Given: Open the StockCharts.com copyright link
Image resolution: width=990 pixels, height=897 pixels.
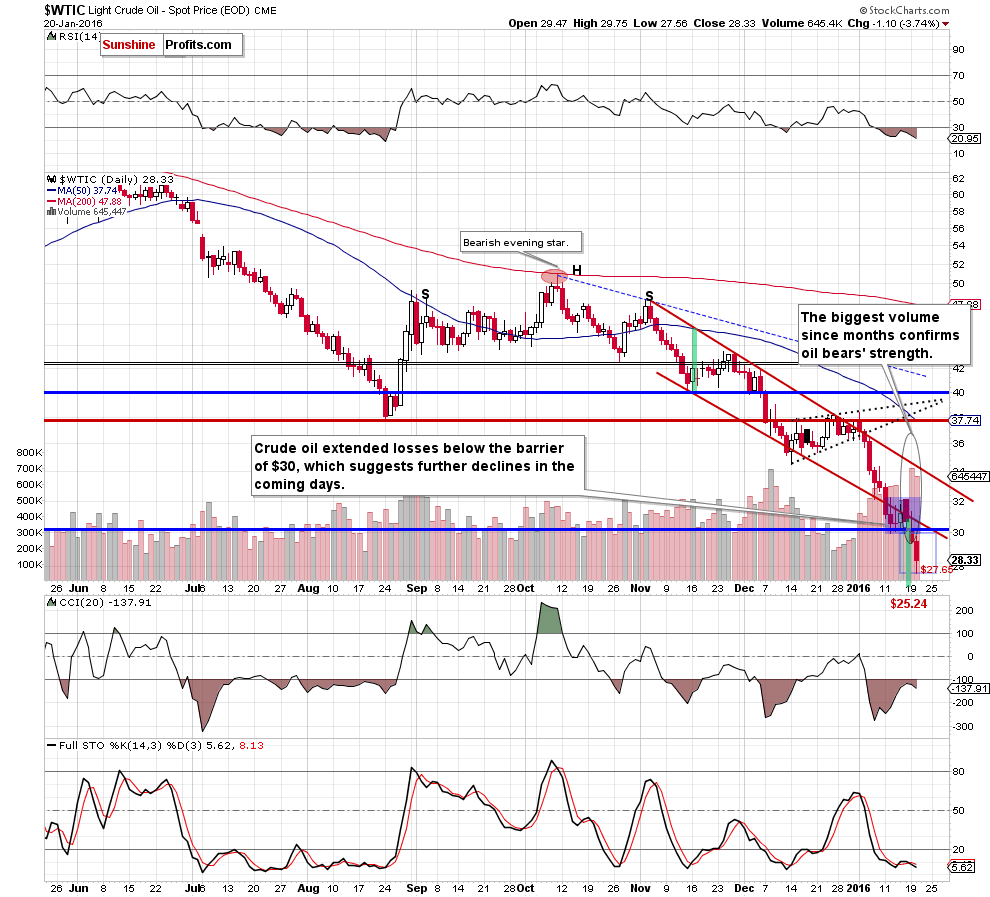Looking at the screenshot, I should (904, 10).
